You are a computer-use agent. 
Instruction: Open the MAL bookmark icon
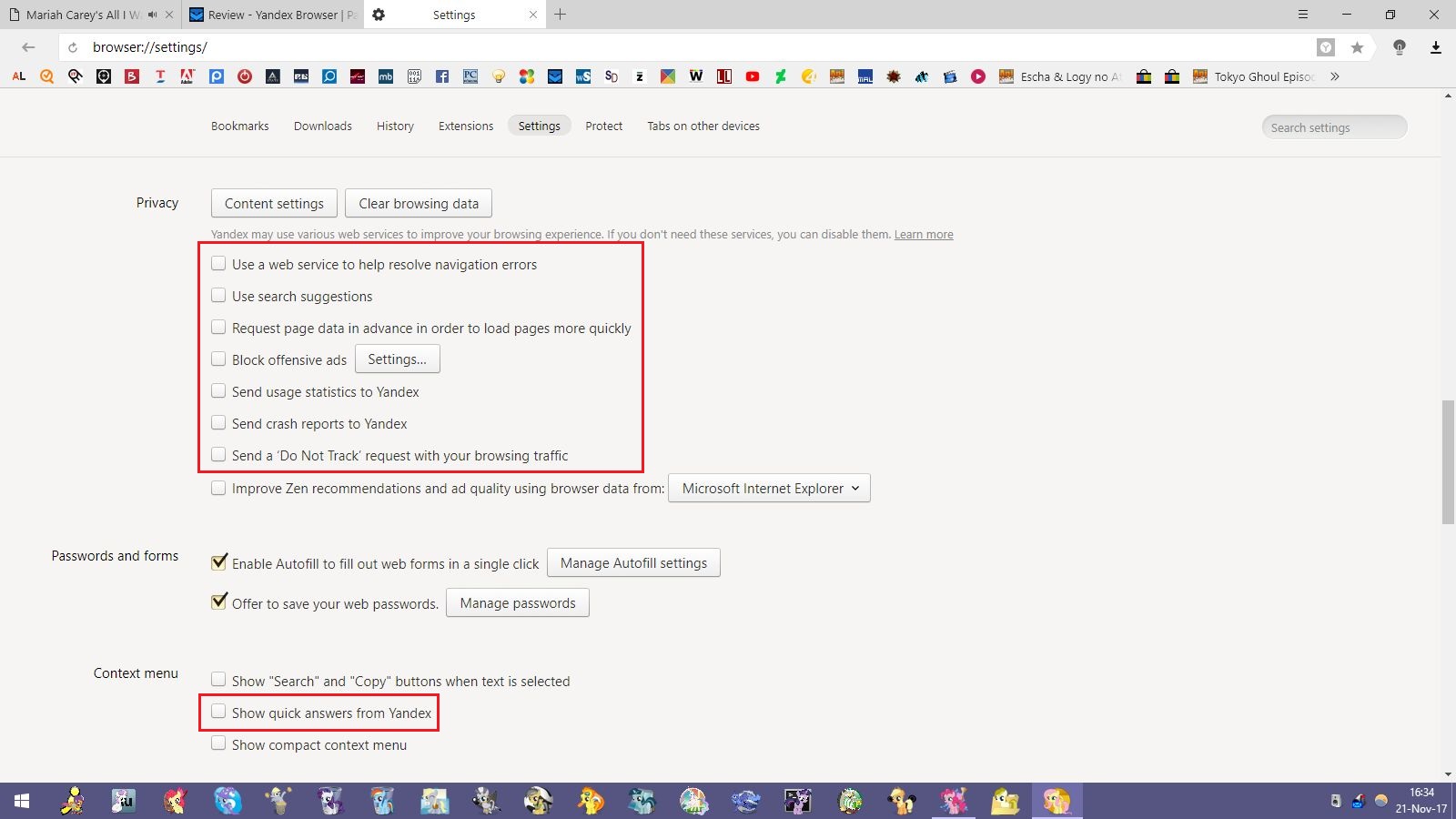[865, 76]
